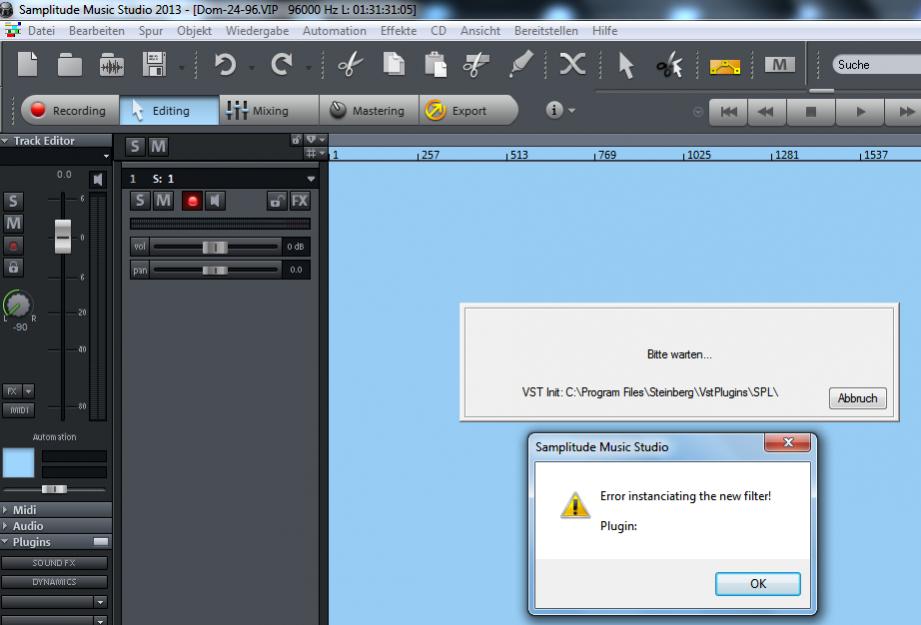
Task: Click the SOUND FX plugin slot
Action: pyautogui.click(x=54, y=563)
